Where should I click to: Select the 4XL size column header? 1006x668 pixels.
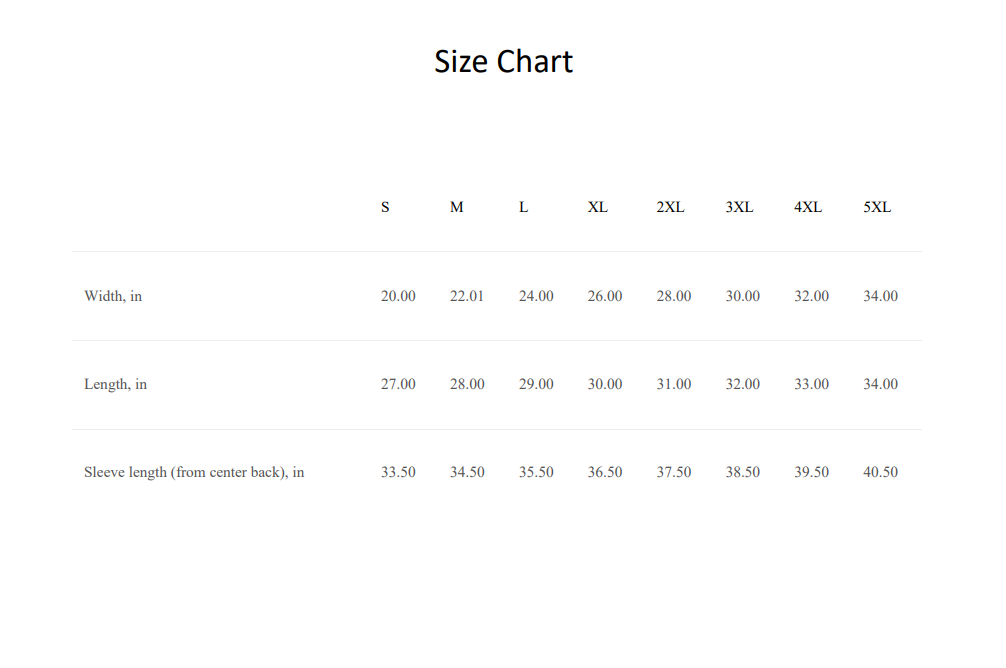coord(808,207)
